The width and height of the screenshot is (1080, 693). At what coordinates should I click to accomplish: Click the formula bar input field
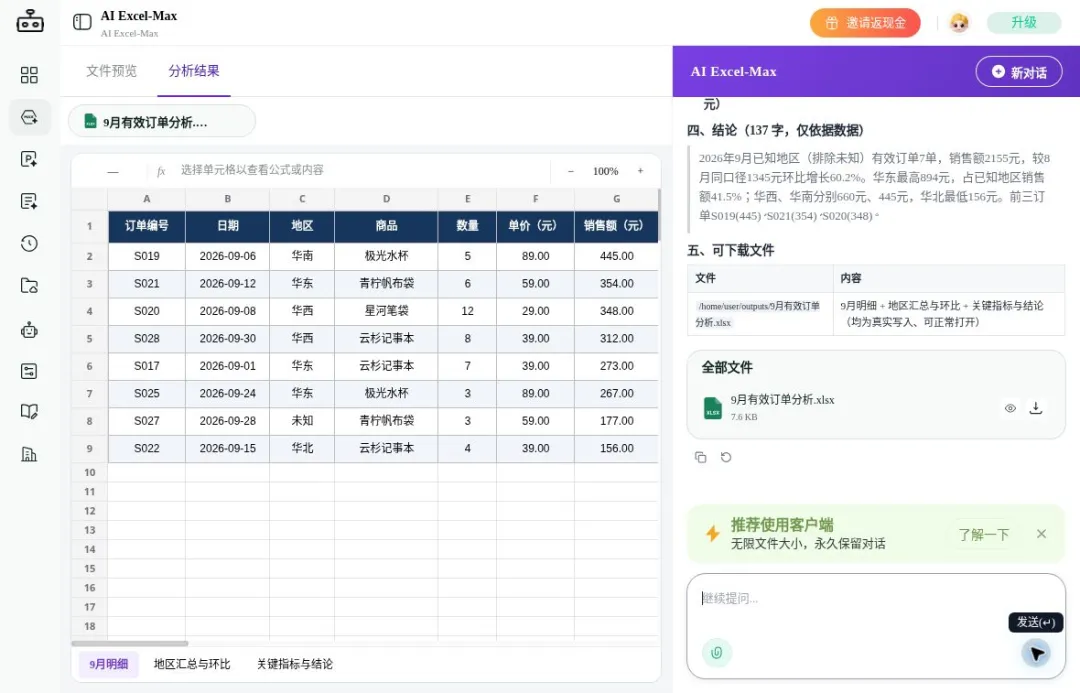(x=362, y=170)
